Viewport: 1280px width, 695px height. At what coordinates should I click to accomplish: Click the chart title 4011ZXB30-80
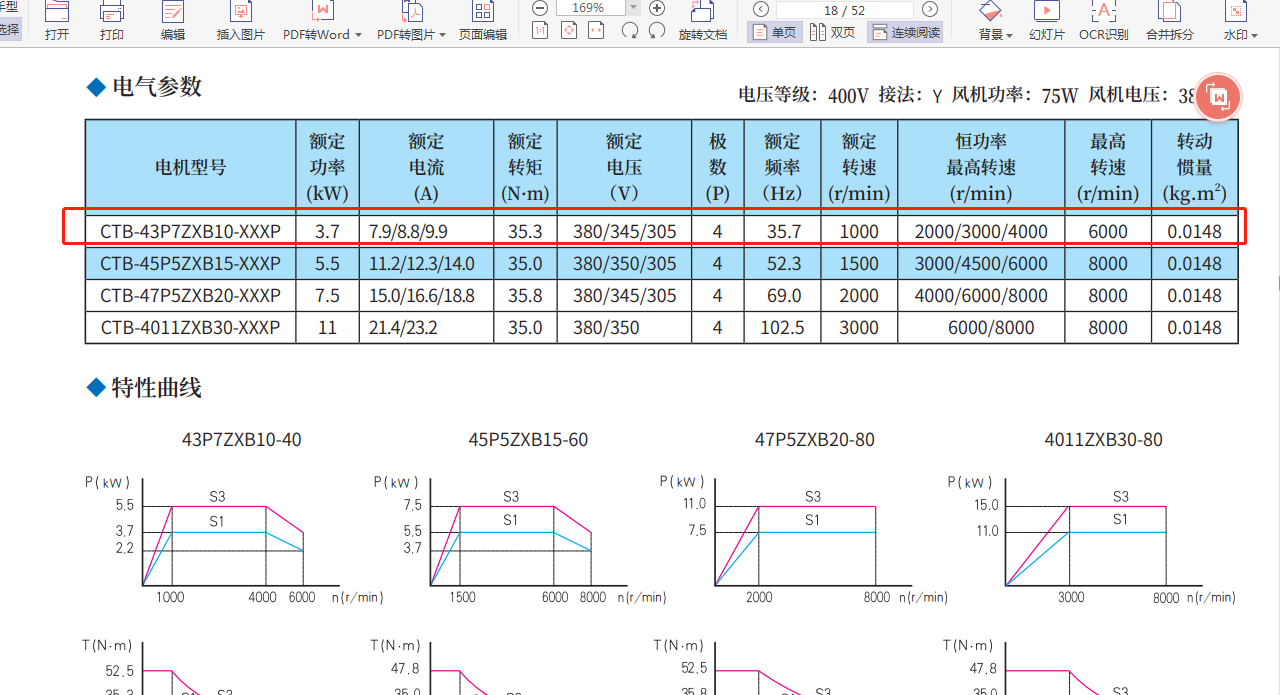point(1104,440)
